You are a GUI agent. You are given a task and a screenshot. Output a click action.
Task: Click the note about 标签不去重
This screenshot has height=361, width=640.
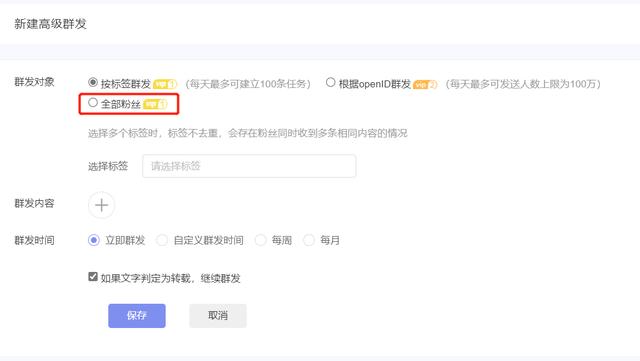(x=247, y=133)
